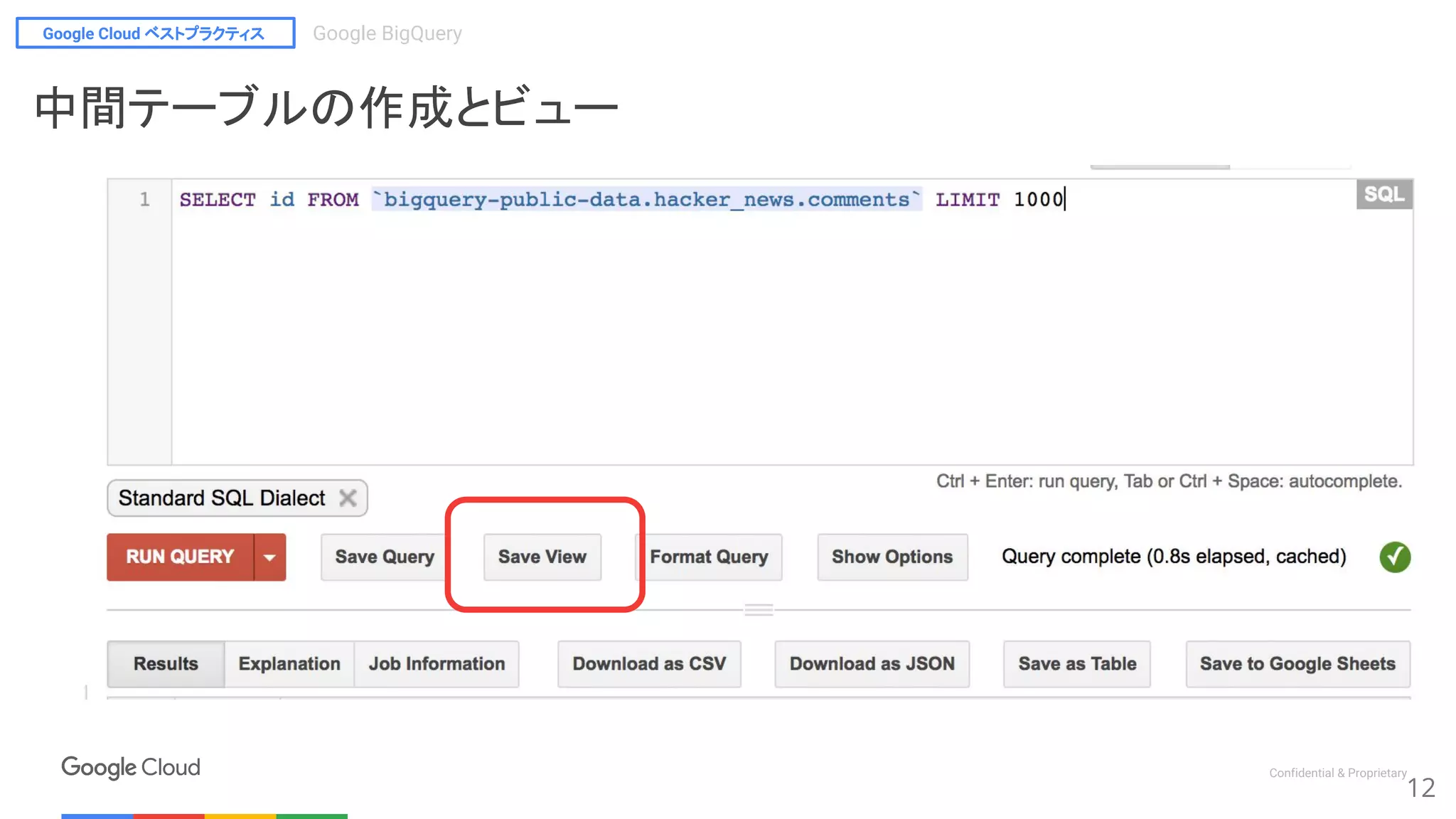The height and width of the screenshot is (819, 1456).
Task: Click the pane resize handle below the buttons
Action: [x=759, y=609]
